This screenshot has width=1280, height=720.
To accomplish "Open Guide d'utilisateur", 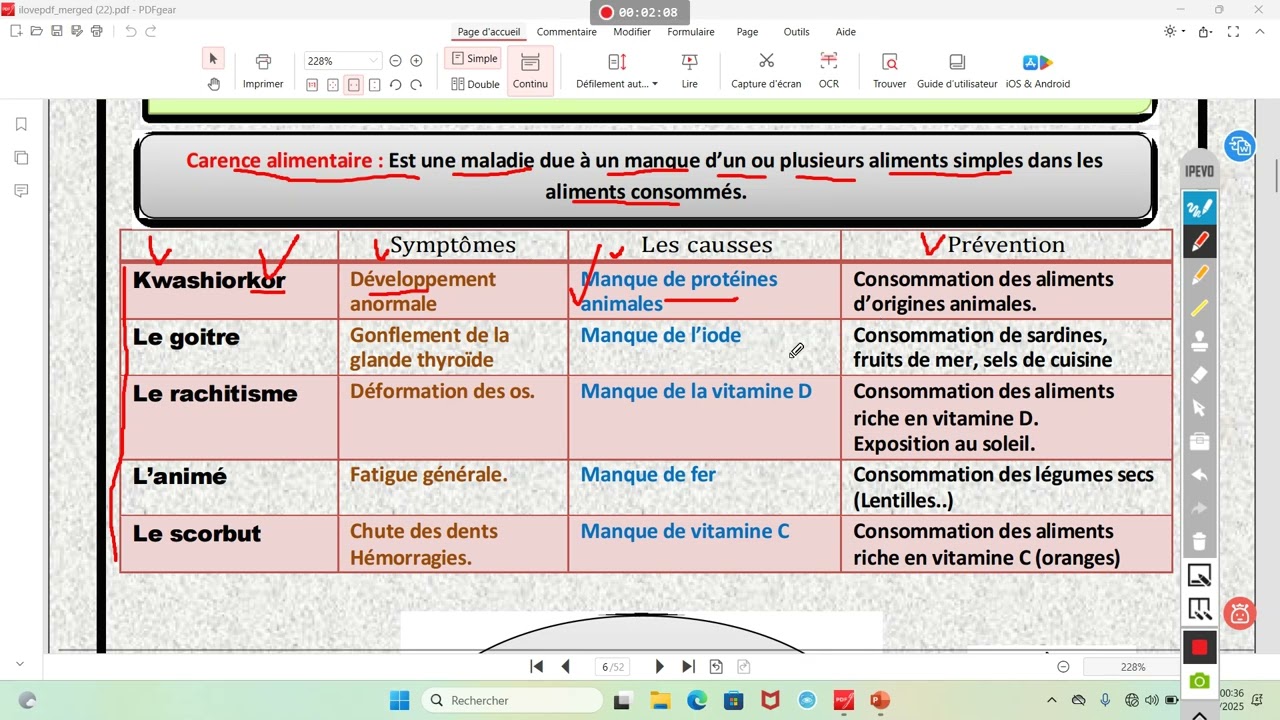I will (x=957, y=71).
